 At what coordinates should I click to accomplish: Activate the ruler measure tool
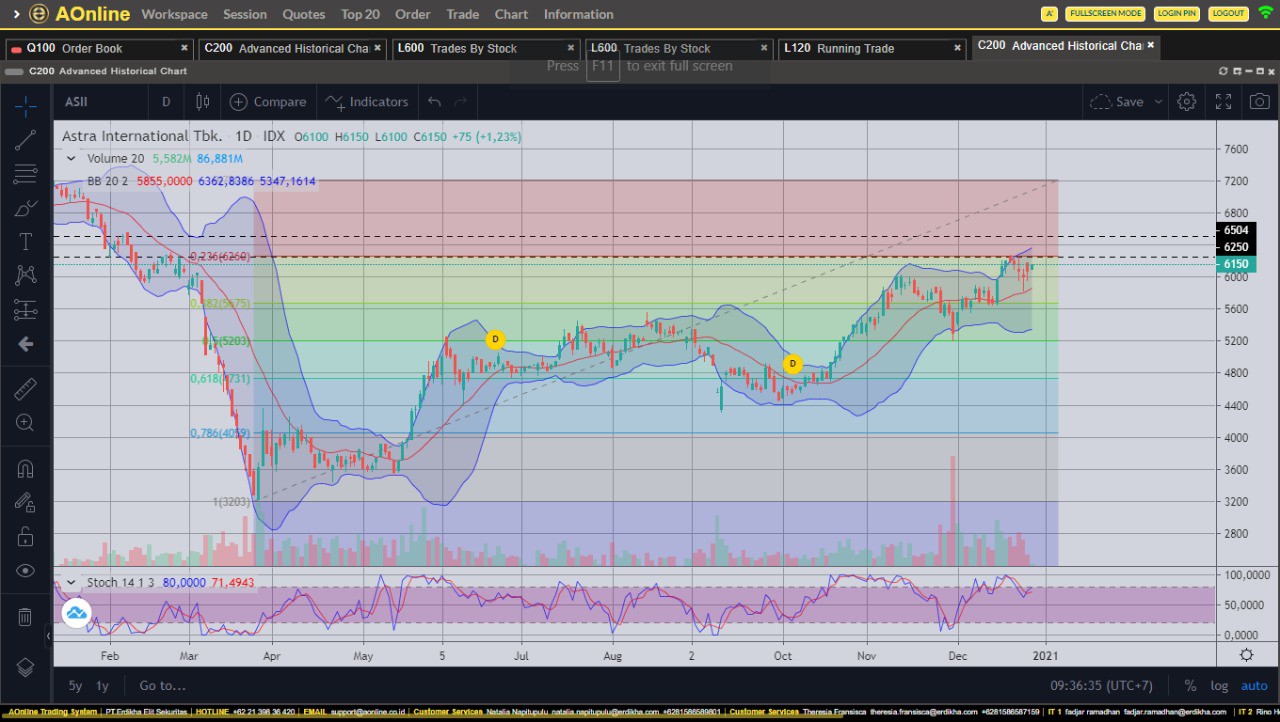coord(26,389)
